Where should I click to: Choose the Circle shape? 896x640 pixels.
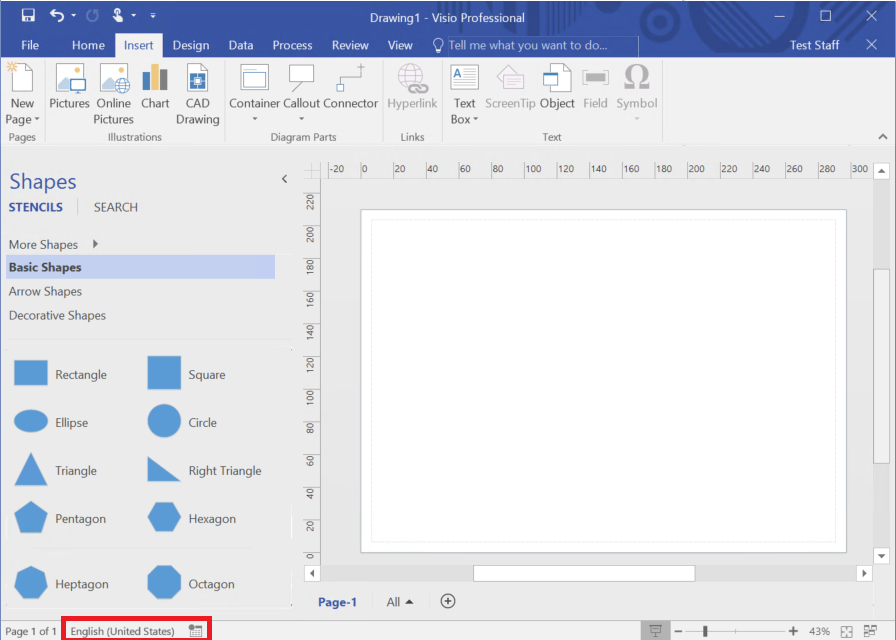182,422
